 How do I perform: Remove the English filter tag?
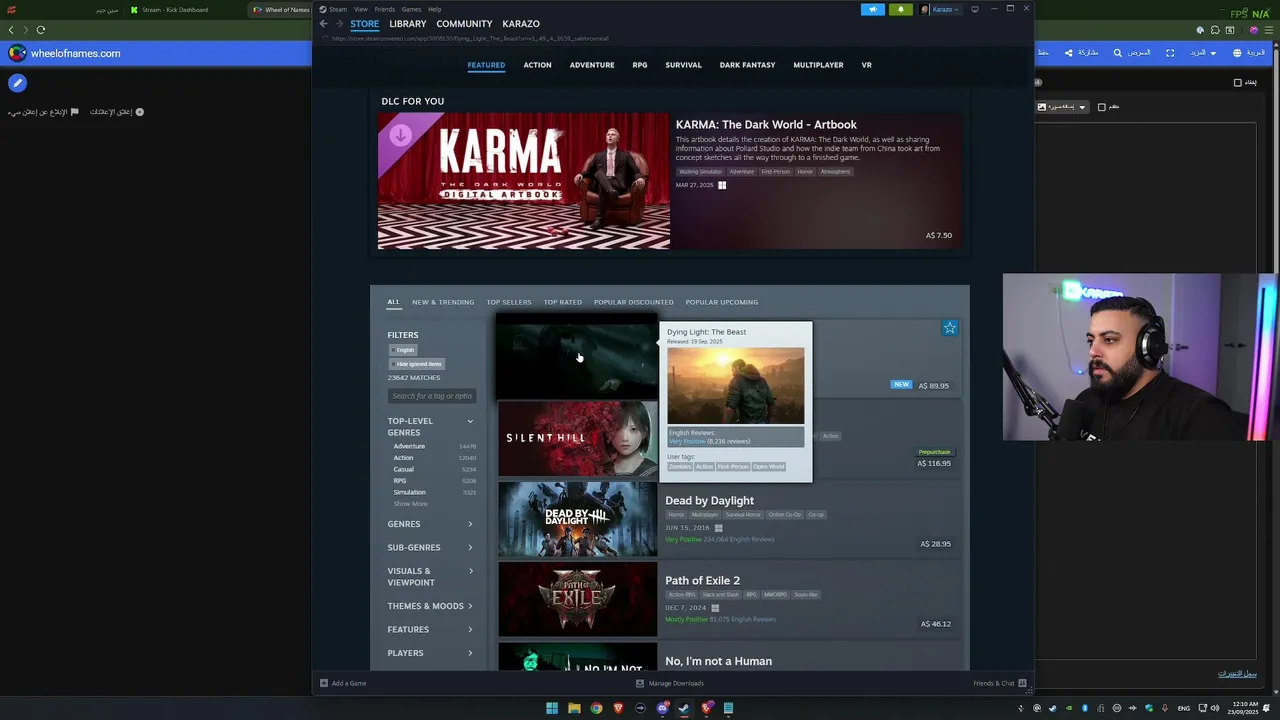(x=403, y=350)
